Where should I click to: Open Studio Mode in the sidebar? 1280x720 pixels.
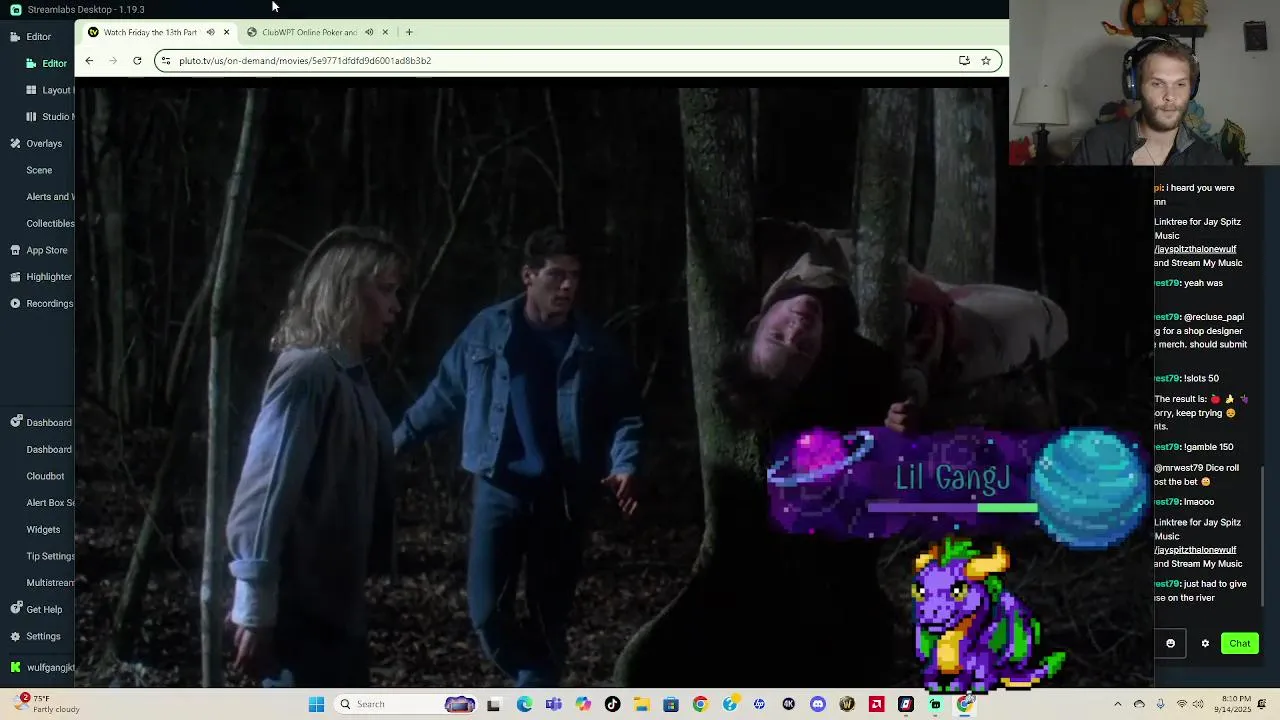(x=48, y=116)
